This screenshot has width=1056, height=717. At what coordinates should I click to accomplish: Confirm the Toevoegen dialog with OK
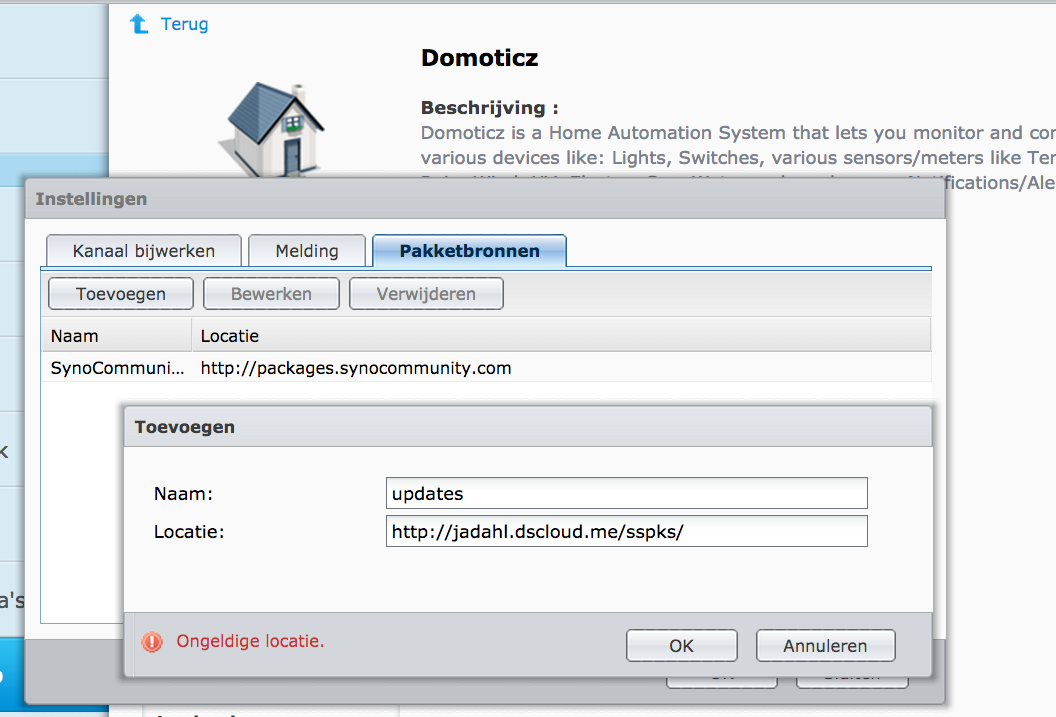coord(682,646)
